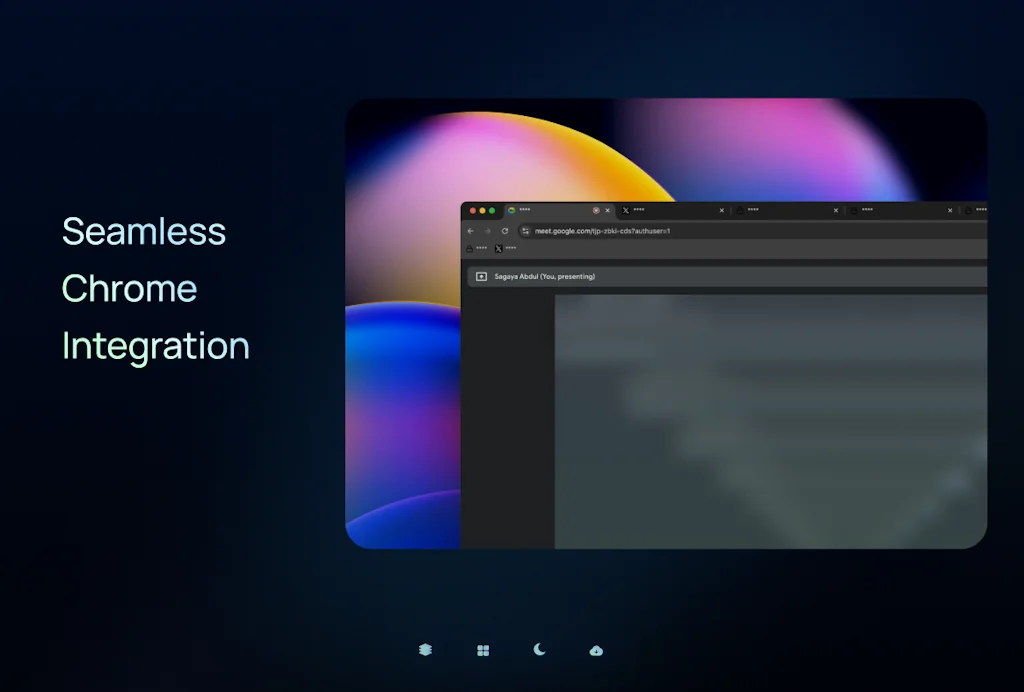The width and height of the screenshot is (1024, 692).
Task: Click the Google favicon on the active tab
Action: (511, 210)
